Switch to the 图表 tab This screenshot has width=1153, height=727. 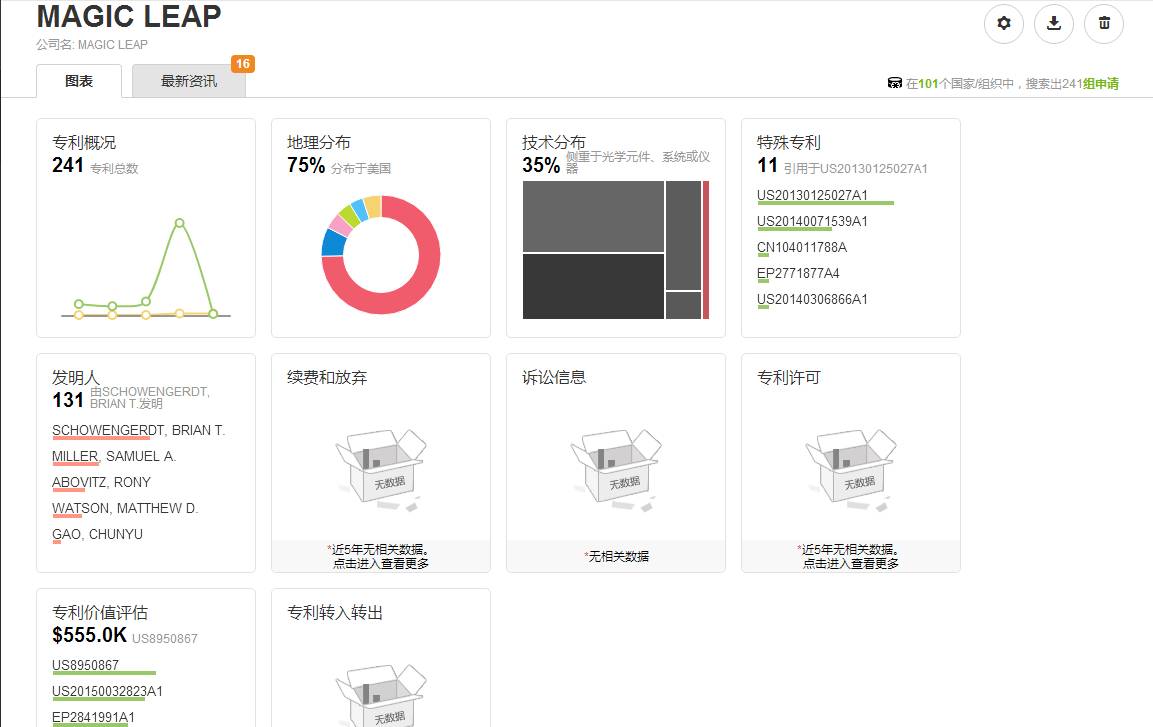[x=79, y=81]
